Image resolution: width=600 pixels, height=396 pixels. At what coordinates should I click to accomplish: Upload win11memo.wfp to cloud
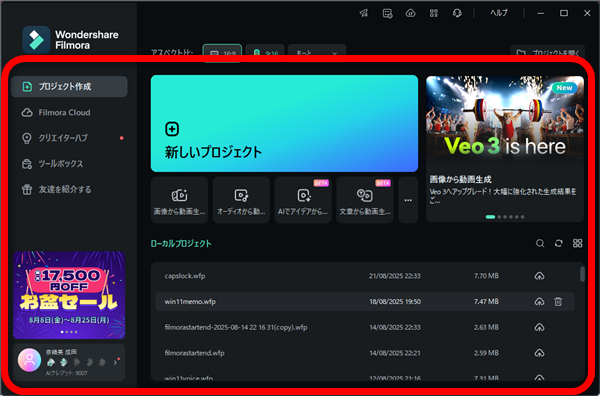[539, 301]
